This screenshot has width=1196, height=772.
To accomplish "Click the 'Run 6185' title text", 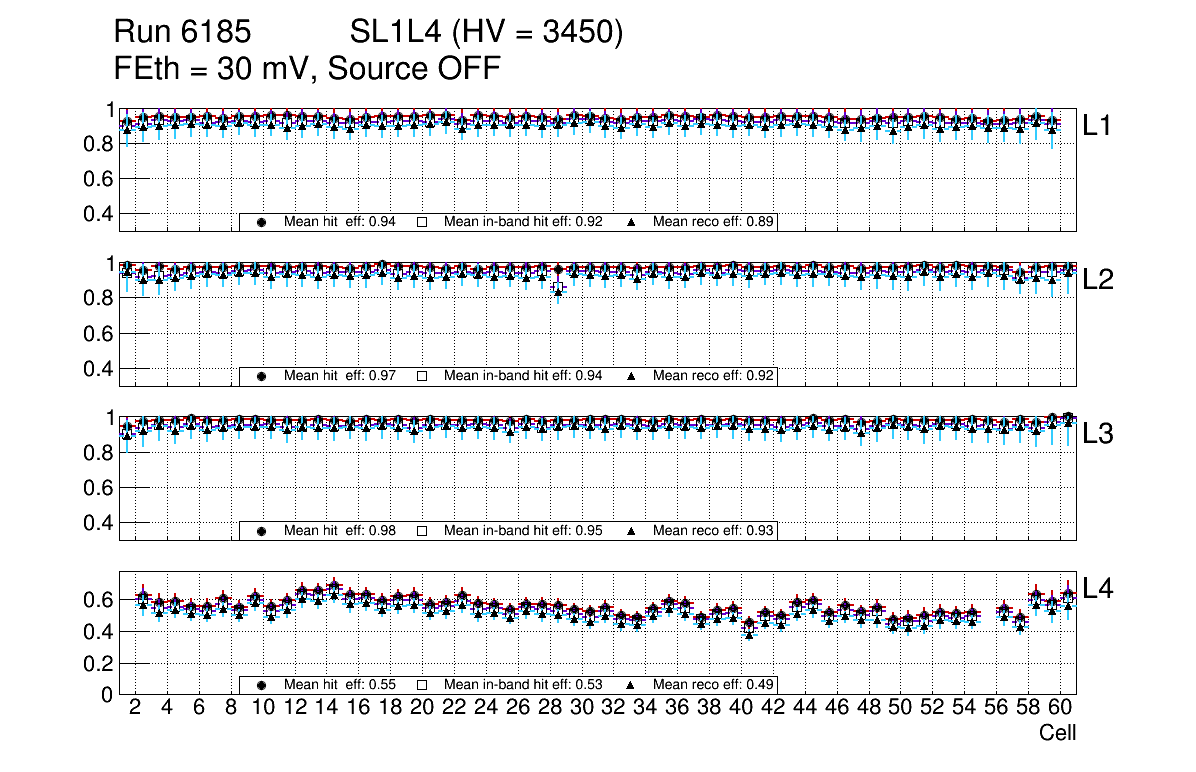I will pos(182,33).
